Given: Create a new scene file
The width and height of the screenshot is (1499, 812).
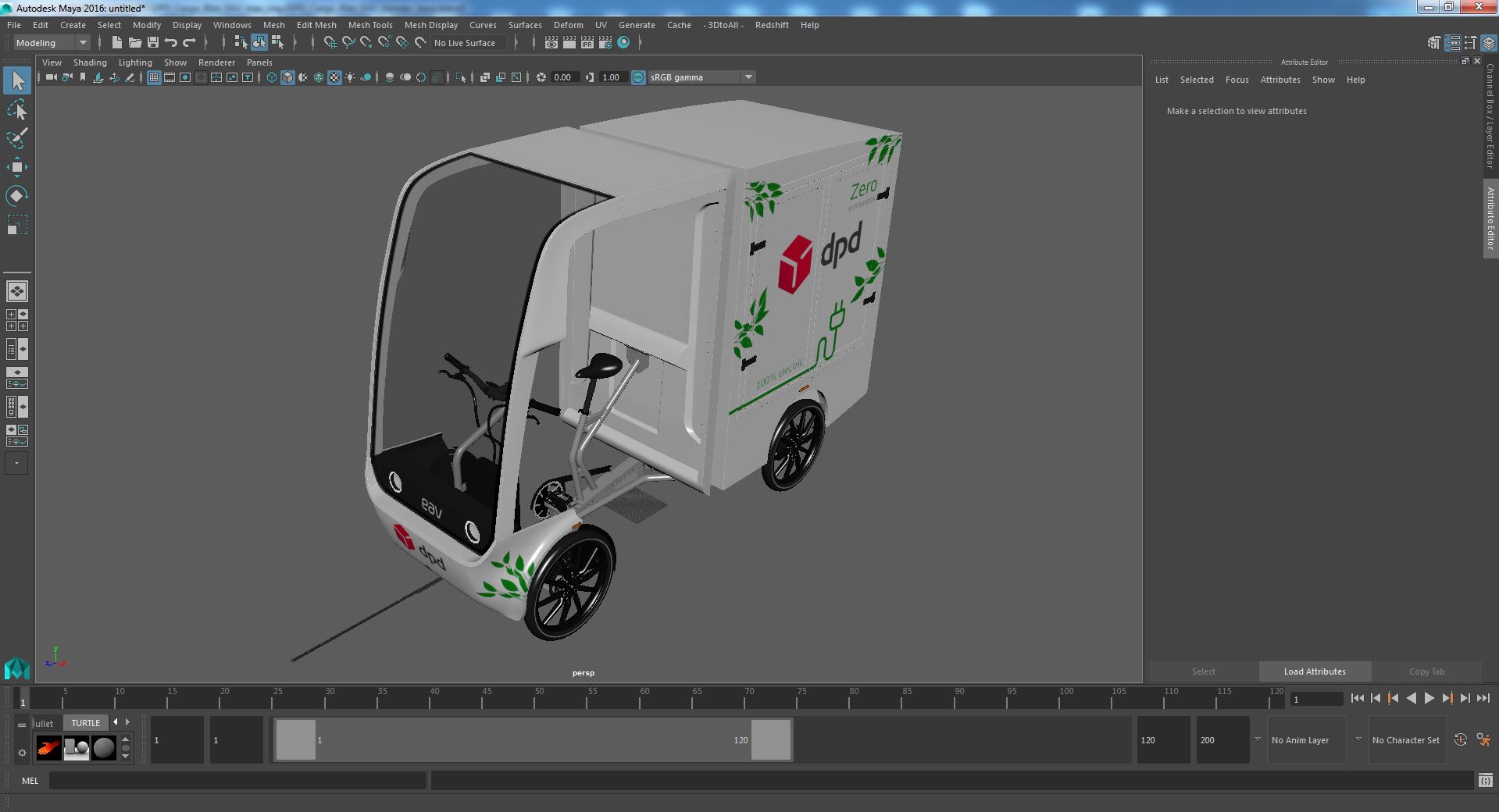Looking at the screenshot, I should tap(117, 43).
